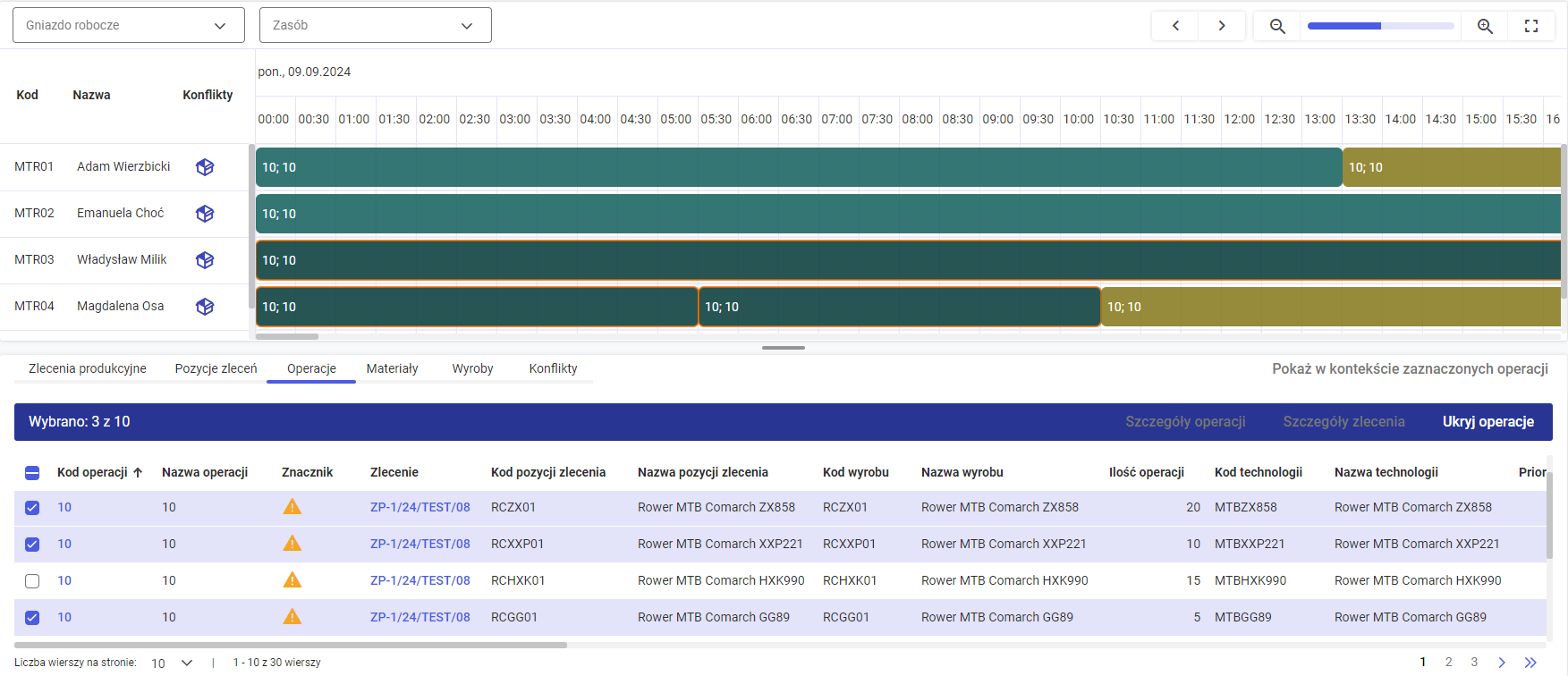The height and width of the screenshot is (676, 1568).
Task: Toggle fullscreen view of the Gantt chart
Action: coord(1531,26)
